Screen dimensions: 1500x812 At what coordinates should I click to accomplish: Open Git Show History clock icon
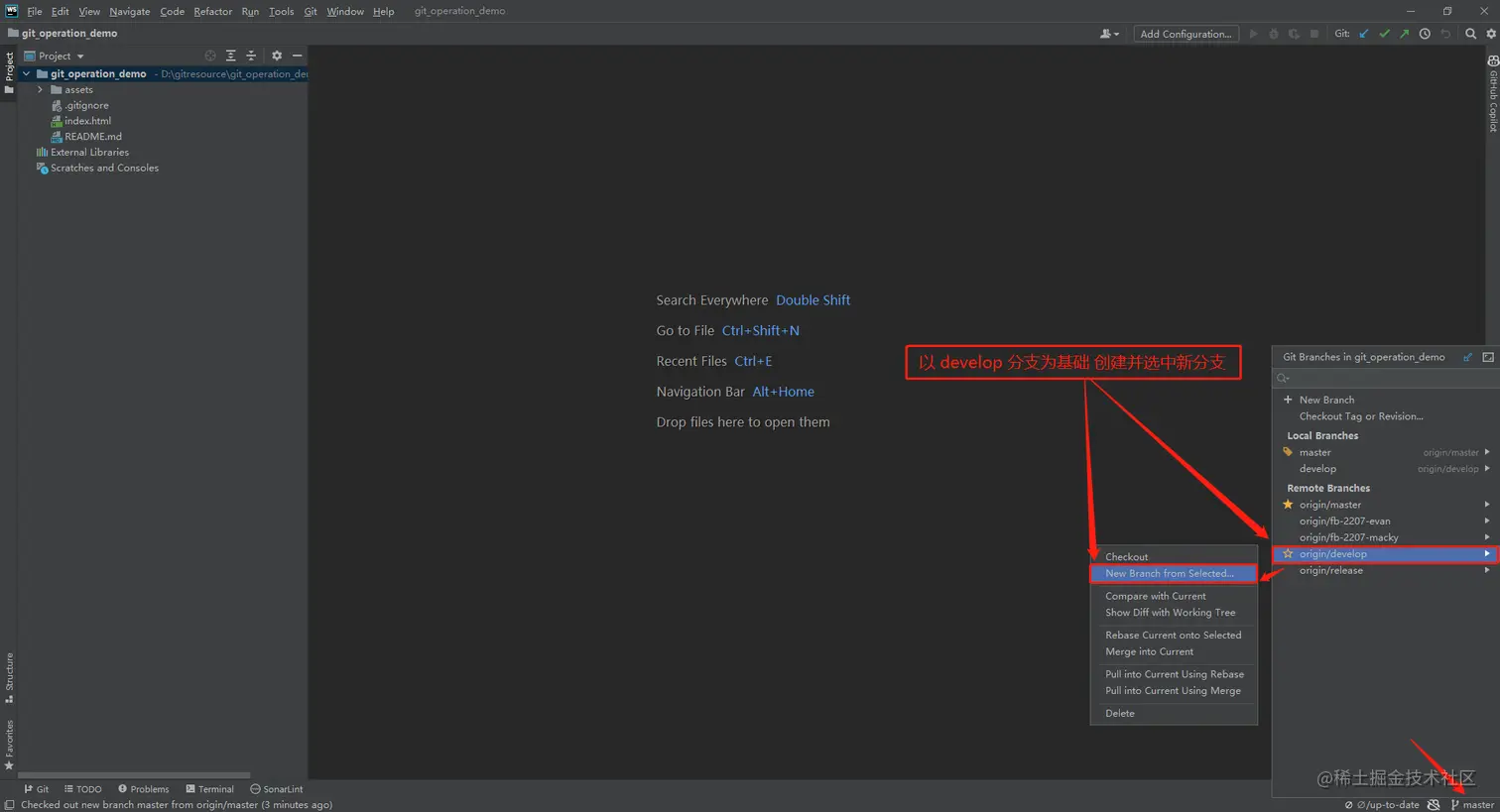1425,34
